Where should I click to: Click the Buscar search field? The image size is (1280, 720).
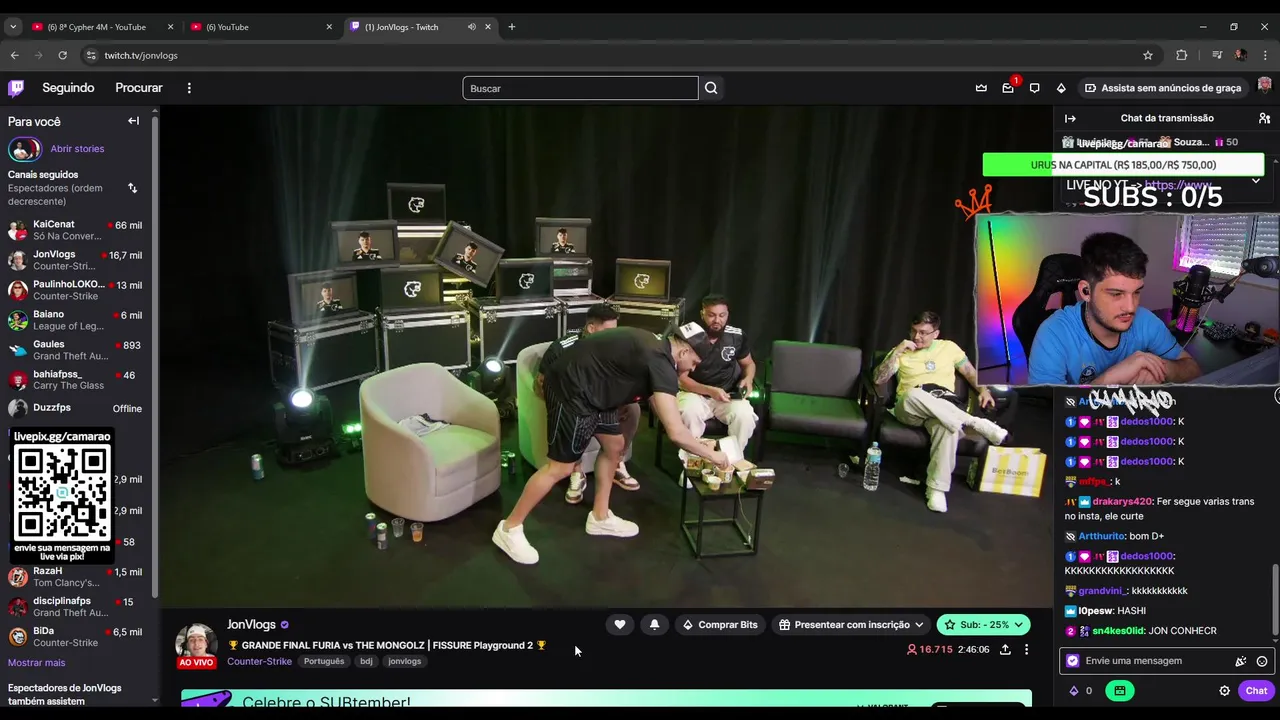tap(580, 88)
